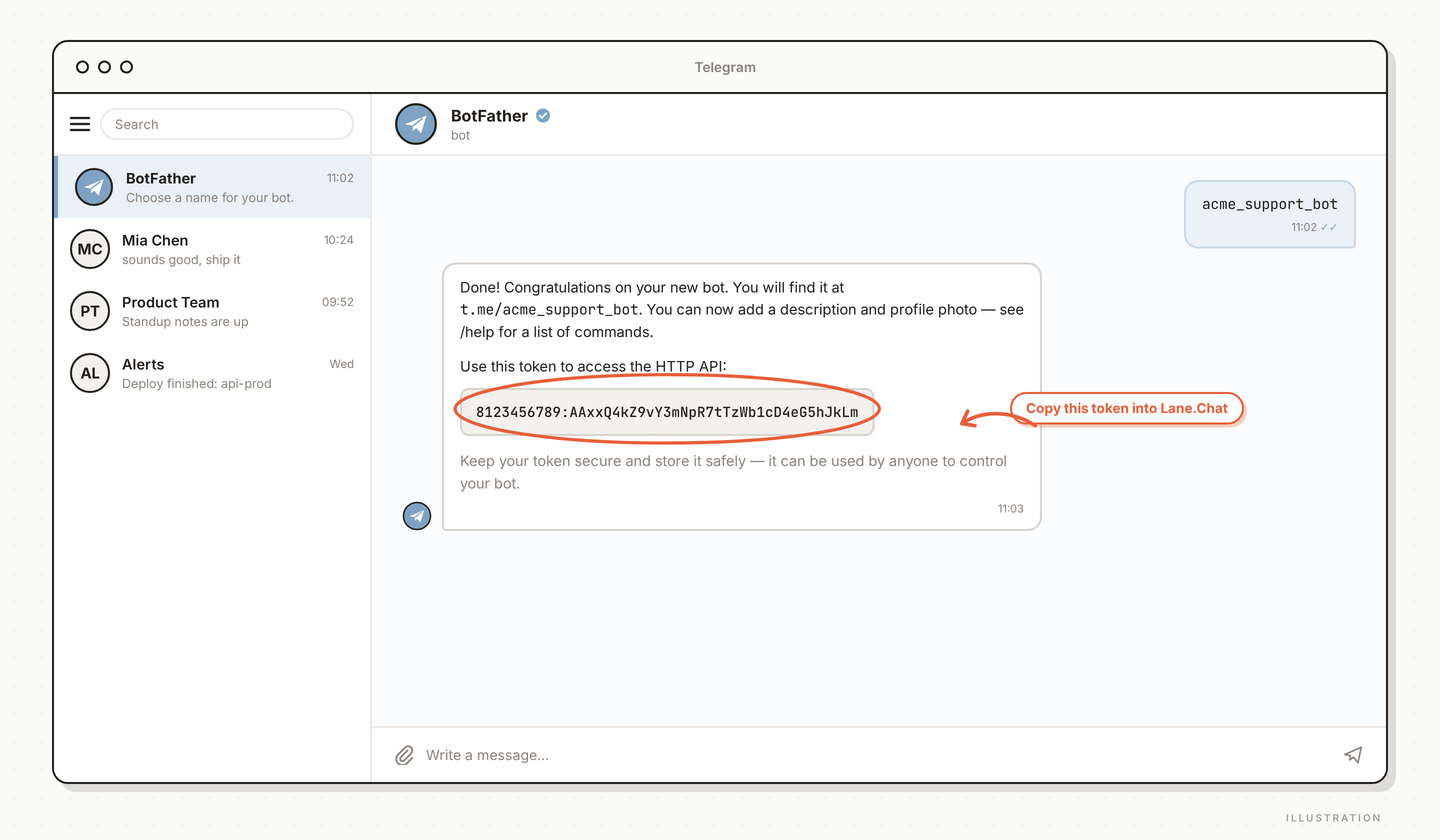
Task: Open the t.me/acme_support_bot link
Action: (x=549, y=309)
